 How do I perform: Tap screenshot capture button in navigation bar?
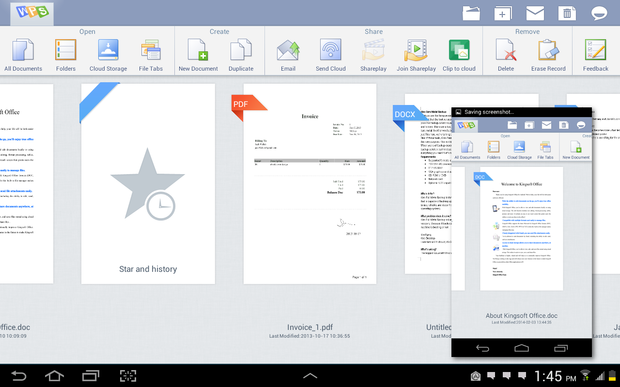coord(128,376)
